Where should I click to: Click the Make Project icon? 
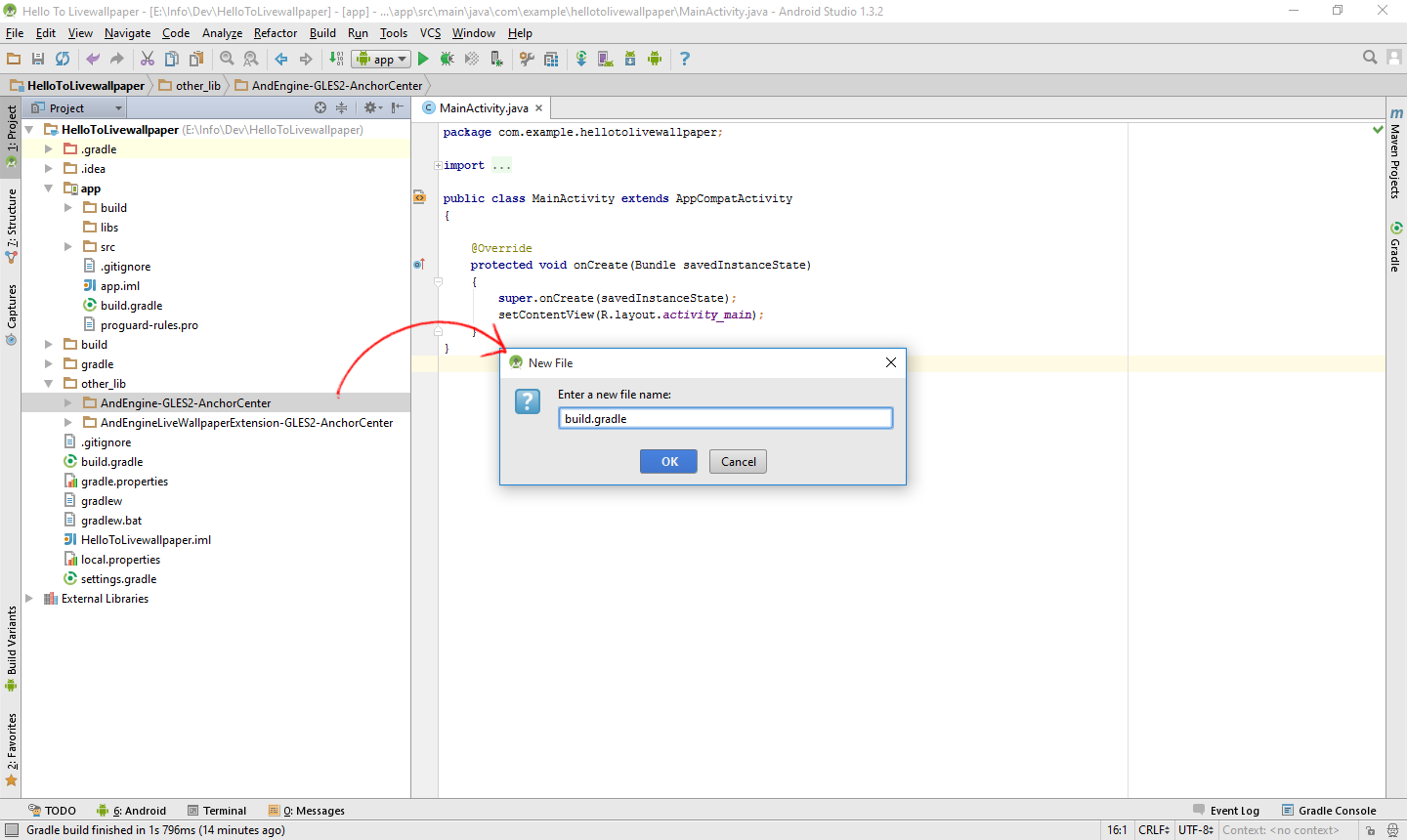coord(336,59)
